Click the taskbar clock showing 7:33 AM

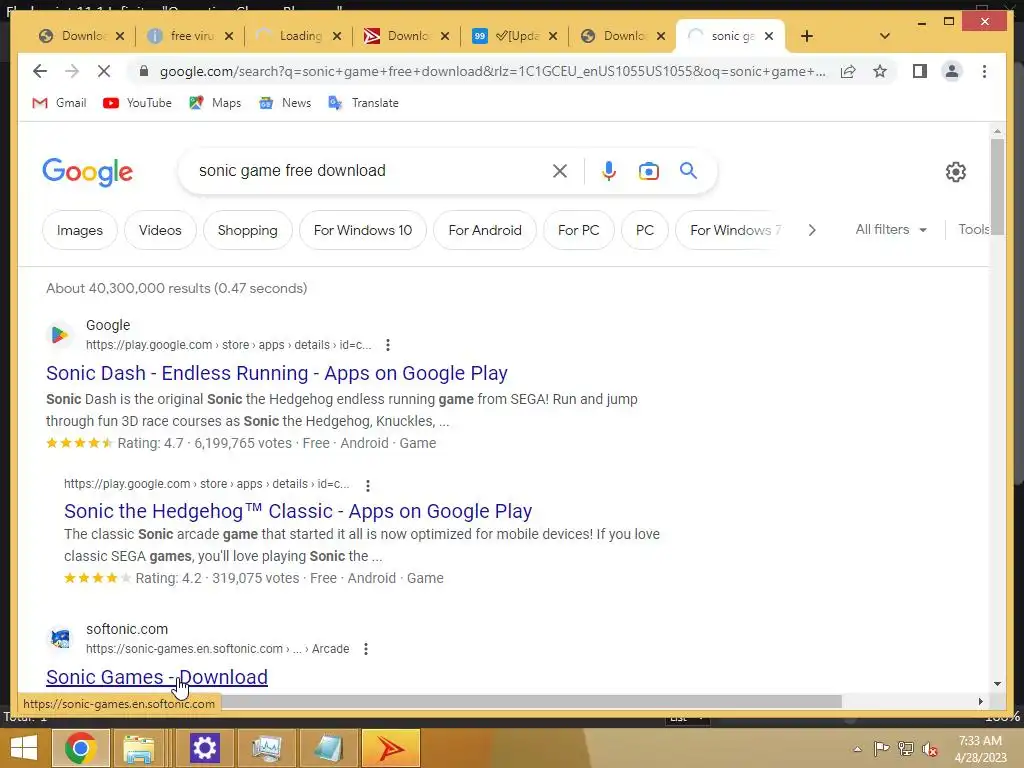[x=980, y=748]
